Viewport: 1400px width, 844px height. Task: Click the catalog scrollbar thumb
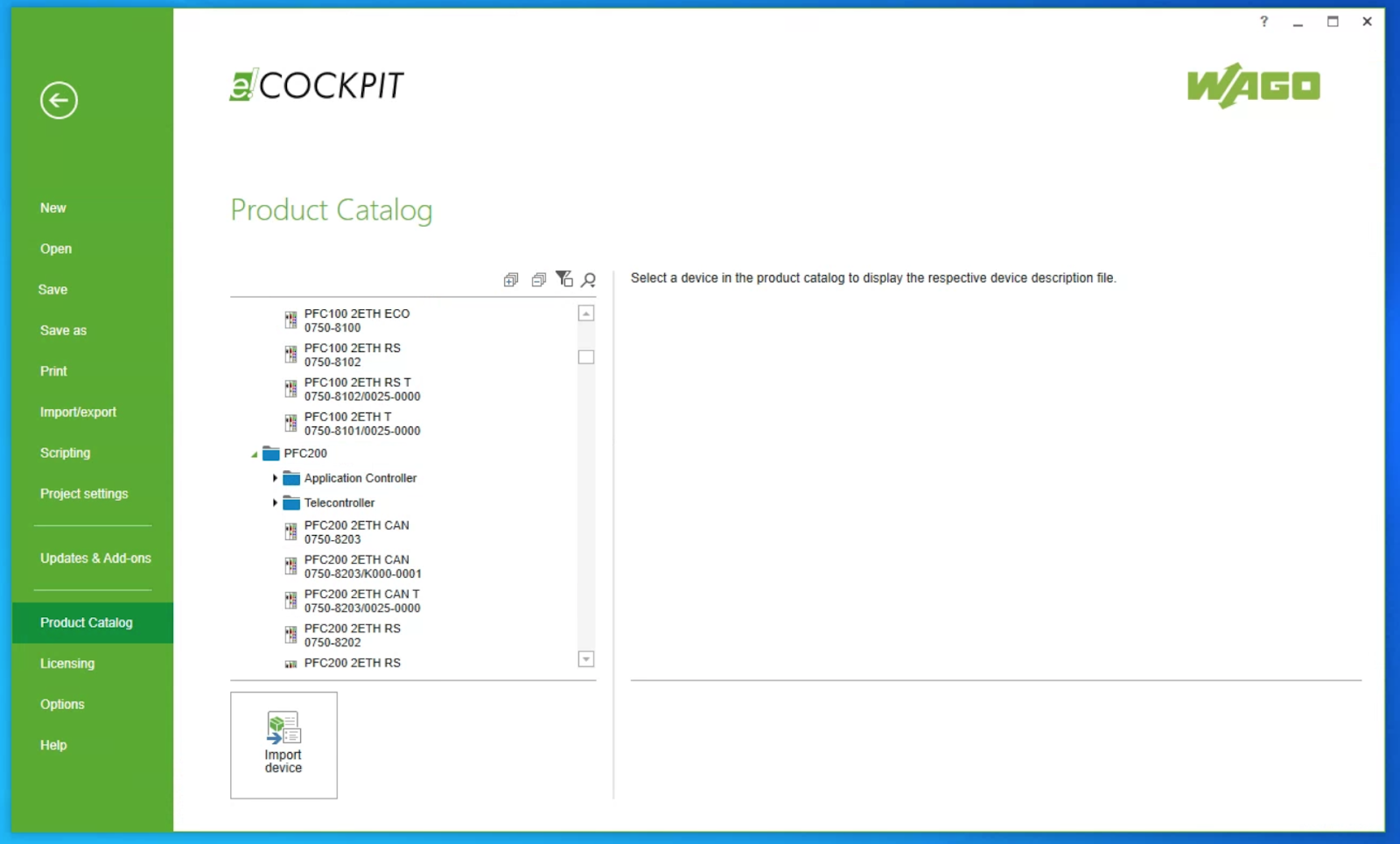(586, 357)
